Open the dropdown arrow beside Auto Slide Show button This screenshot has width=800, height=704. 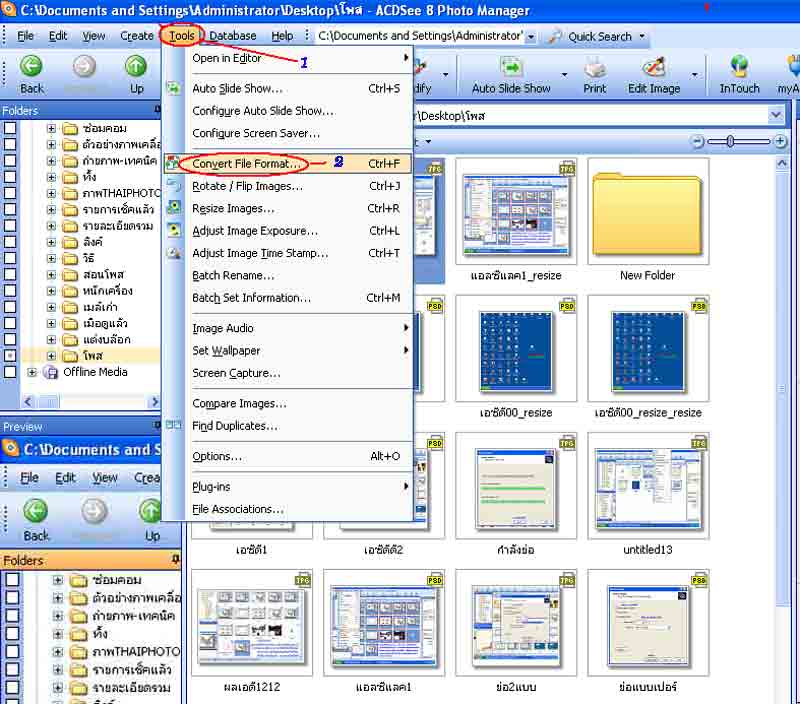click(x=564, y=74)
